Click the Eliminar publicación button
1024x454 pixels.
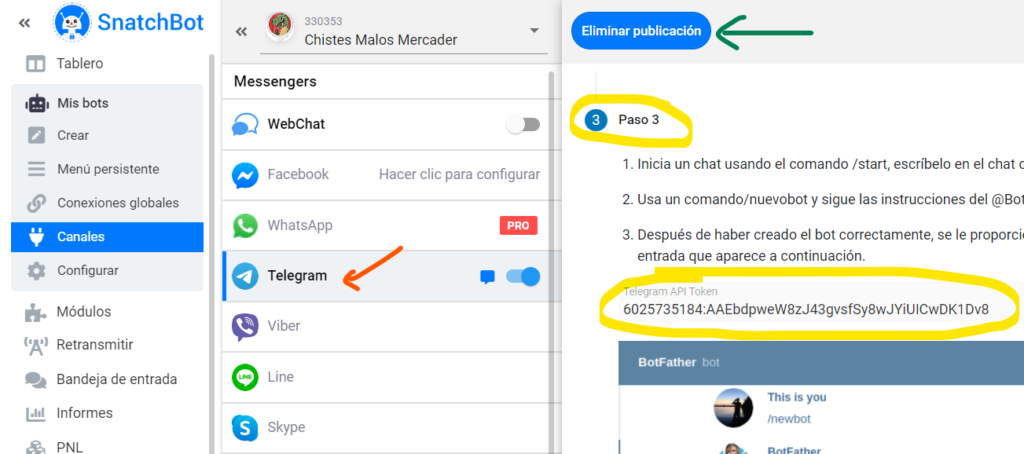pyautogui.click(x=641, y=31)
